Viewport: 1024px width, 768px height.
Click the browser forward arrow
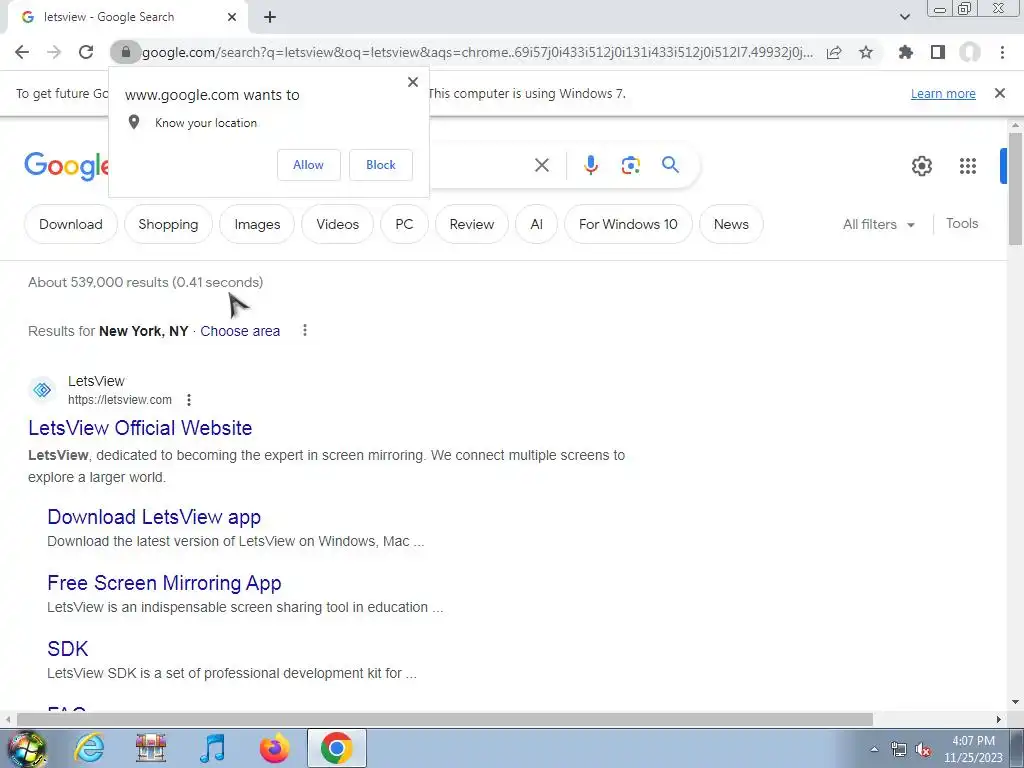pos(54,52)
